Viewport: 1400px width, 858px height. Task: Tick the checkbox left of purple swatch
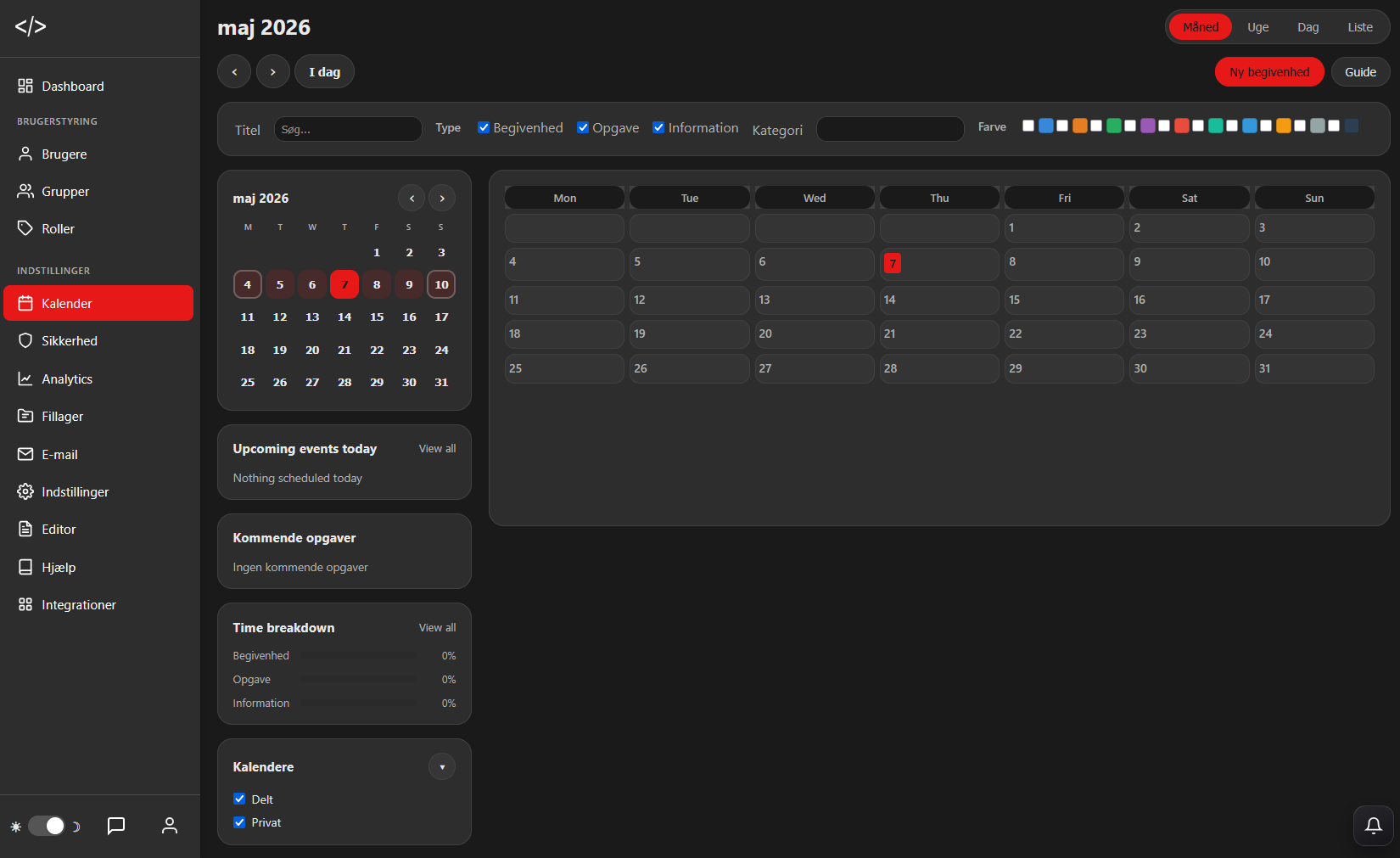1130,126
